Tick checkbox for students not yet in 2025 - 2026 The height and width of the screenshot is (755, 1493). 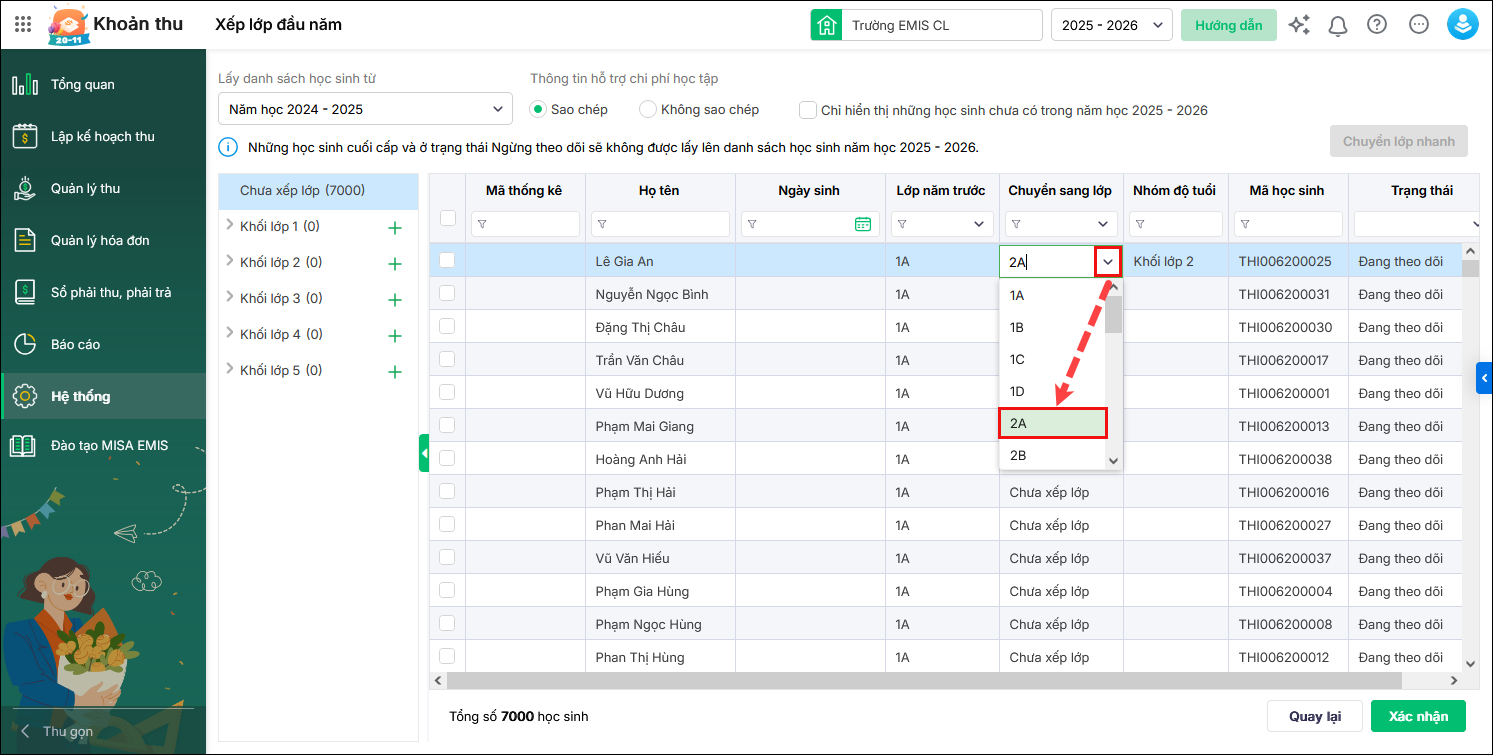click(808, 109)
